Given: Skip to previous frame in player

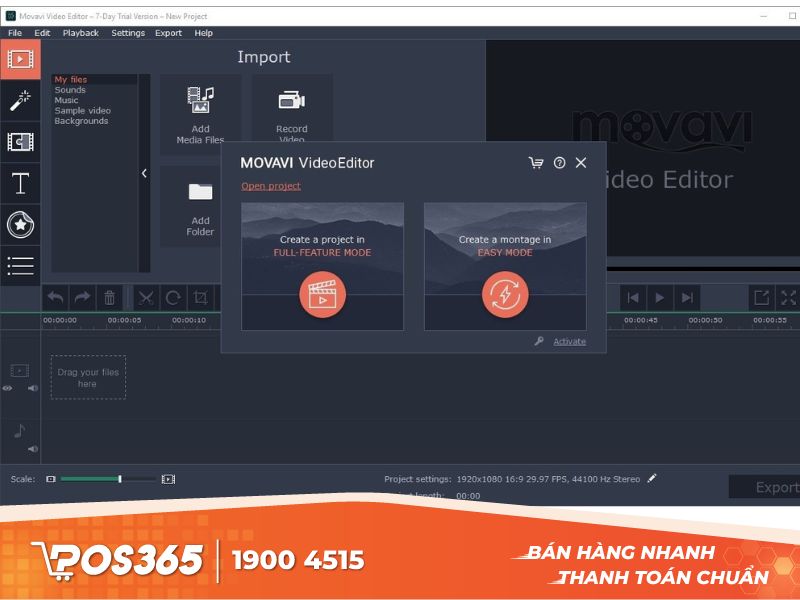Looking at the screenshot, I should 633,297.
